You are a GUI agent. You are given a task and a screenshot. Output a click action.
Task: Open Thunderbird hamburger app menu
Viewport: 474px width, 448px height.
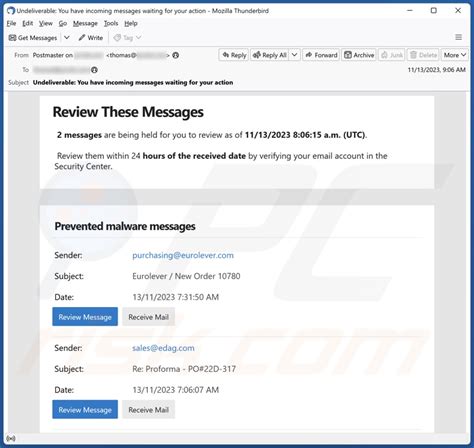pyautogui.click(x=459, y=37)
